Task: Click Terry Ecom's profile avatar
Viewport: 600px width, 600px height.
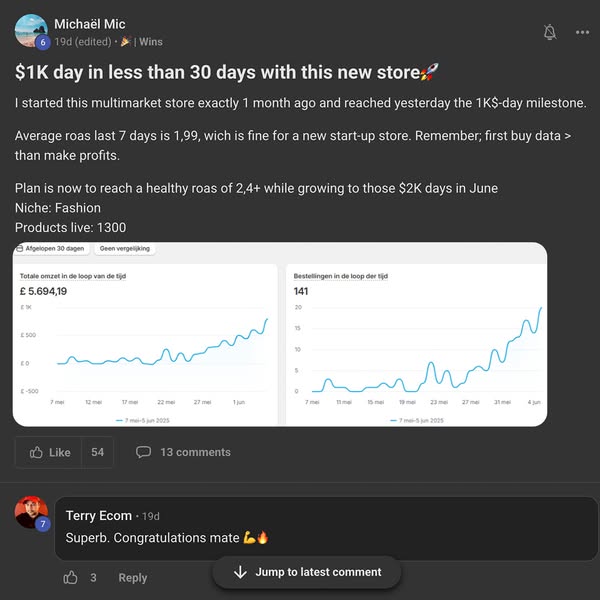Action: pyautogui.click(x=31, y=511)
